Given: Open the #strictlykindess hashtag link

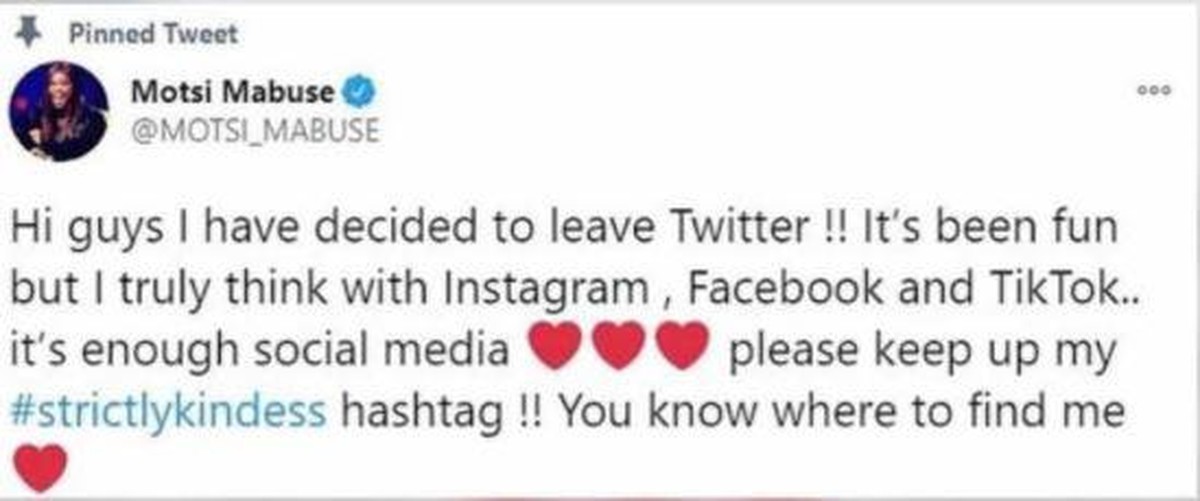Looking at the screenshot, I should (170, 410).
